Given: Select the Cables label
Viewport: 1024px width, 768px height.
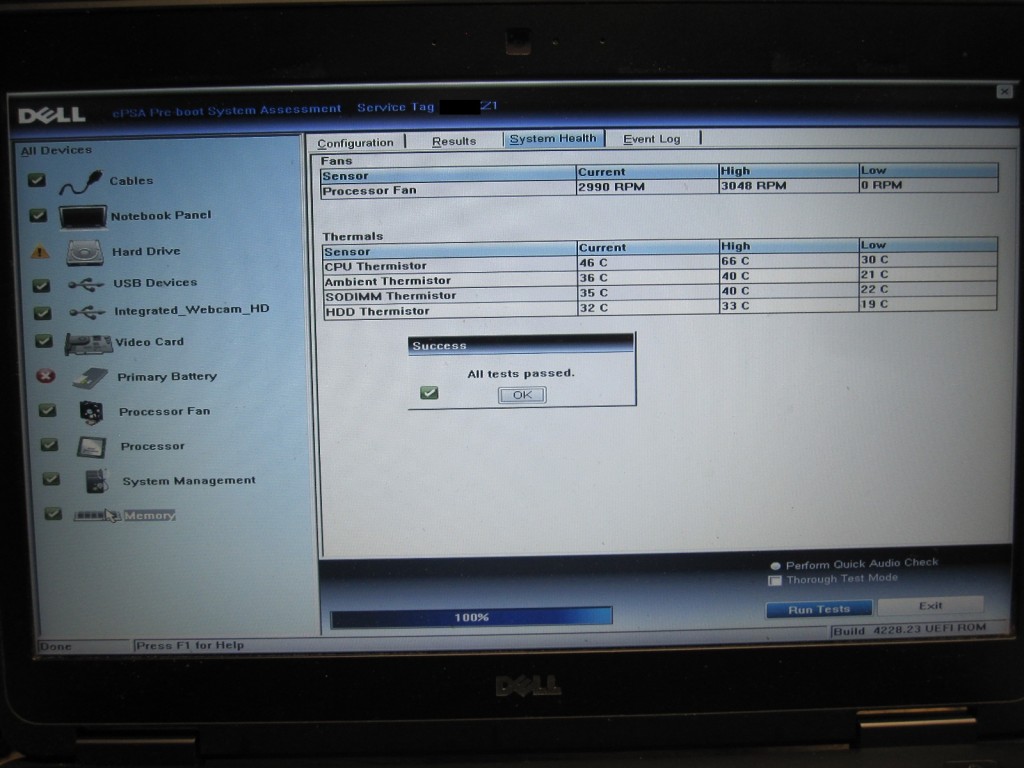Looking at the screenshot, I should point(131,181).
